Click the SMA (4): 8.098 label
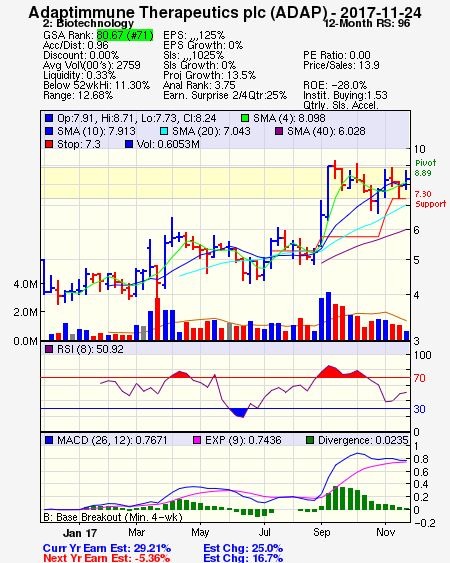 tap(289, 118)
